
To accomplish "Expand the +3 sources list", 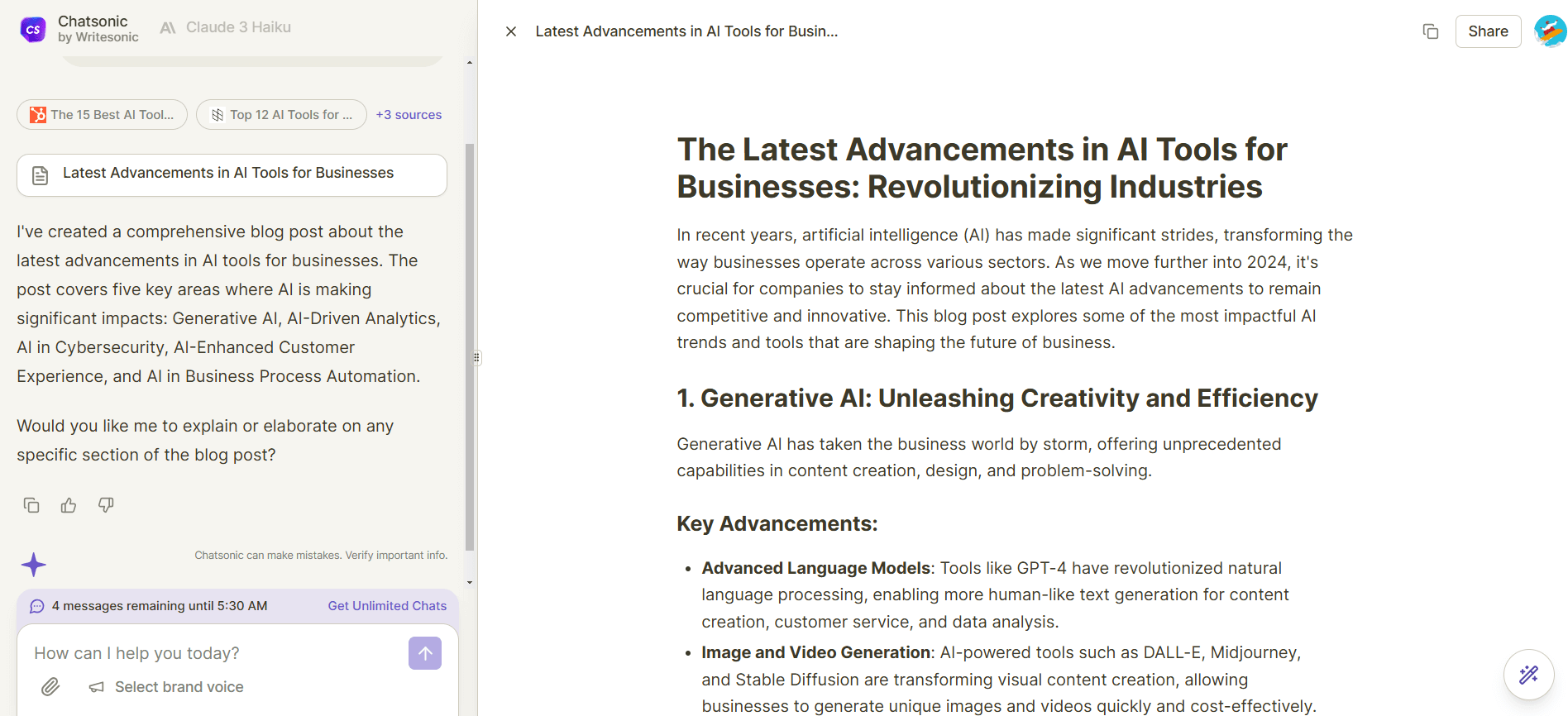I will click(x=409, y=115).
